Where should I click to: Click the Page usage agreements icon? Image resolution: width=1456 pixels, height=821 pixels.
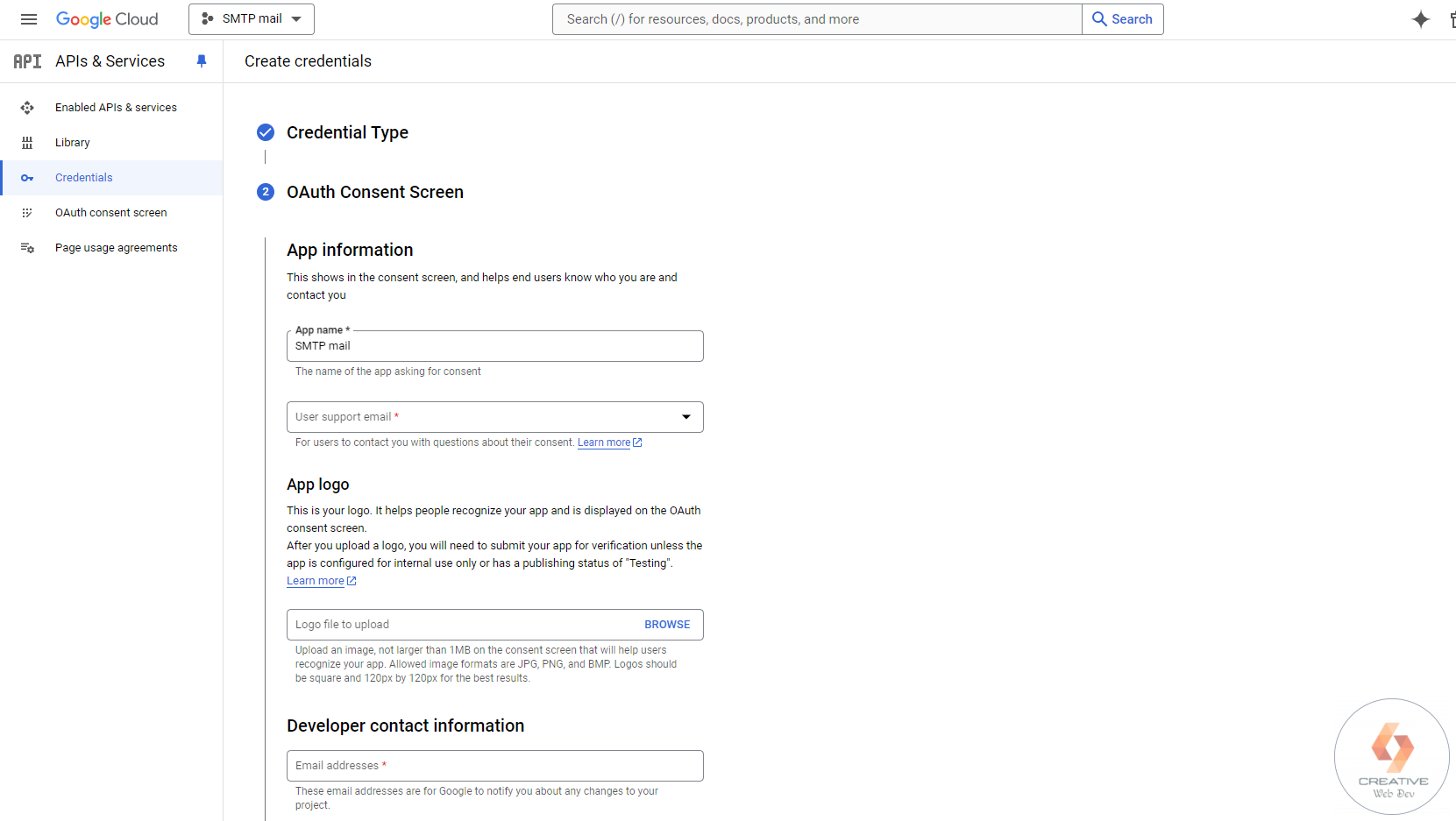tap(27, 248)
